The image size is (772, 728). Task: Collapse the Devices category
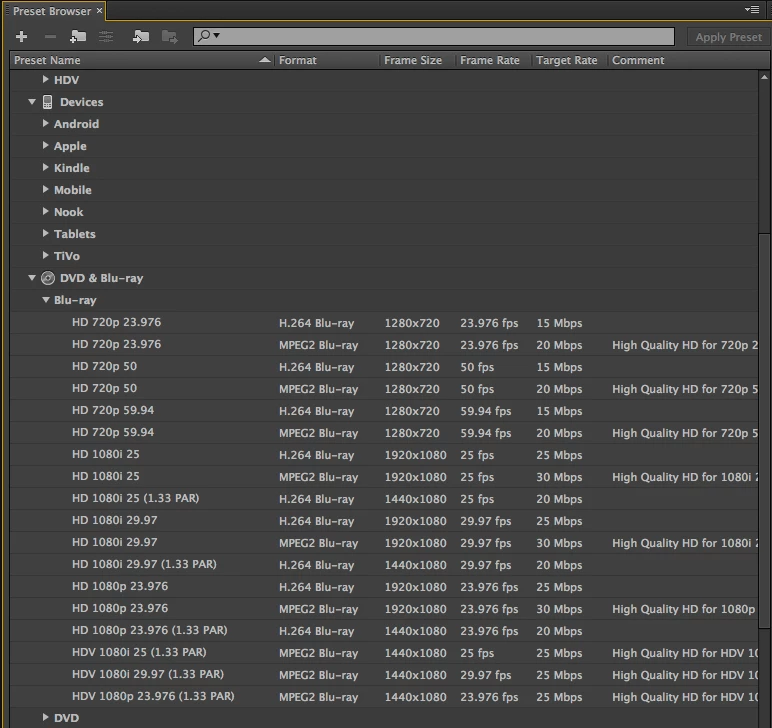point(32,101)
